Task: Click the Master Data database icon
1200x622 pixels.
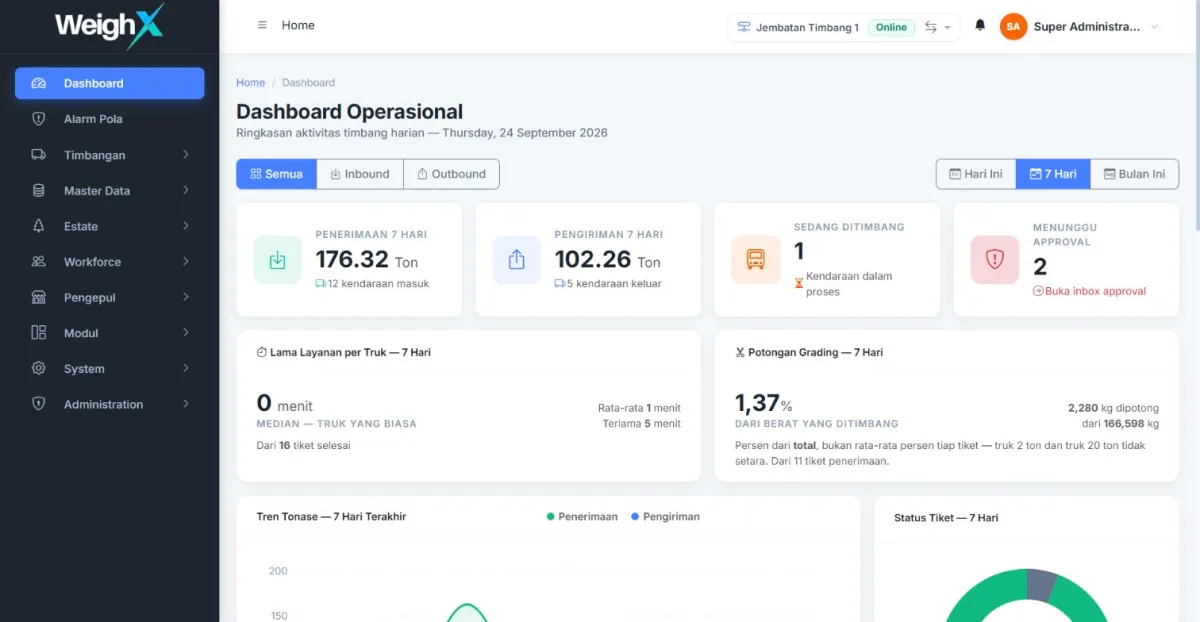Action: click(x=39, y=190)
